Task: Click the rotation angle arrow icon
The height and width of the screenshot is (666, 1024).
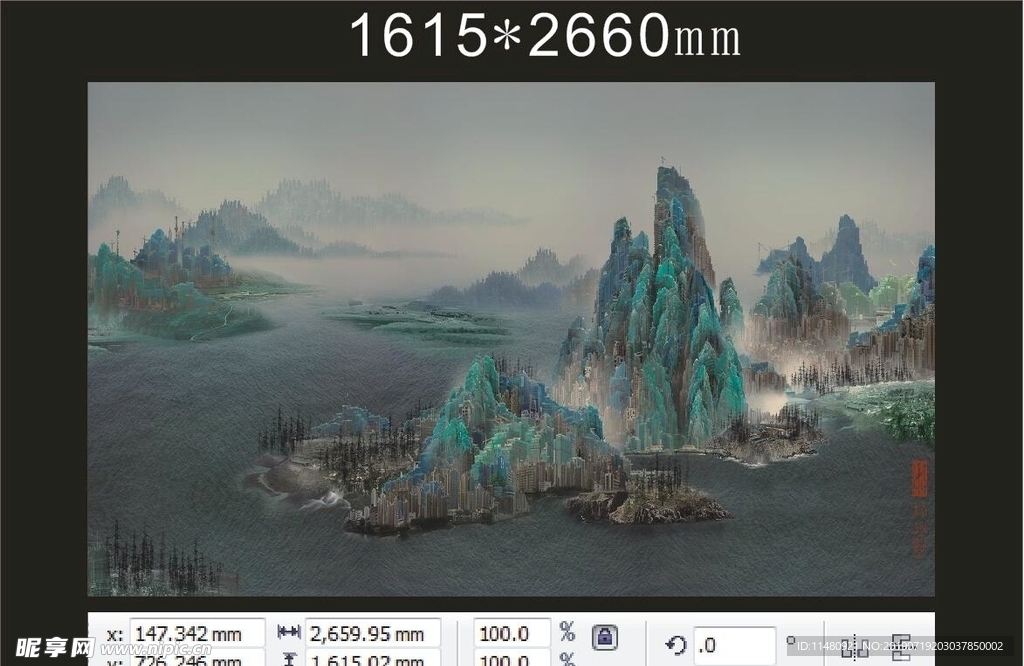Action: (676, 645)
